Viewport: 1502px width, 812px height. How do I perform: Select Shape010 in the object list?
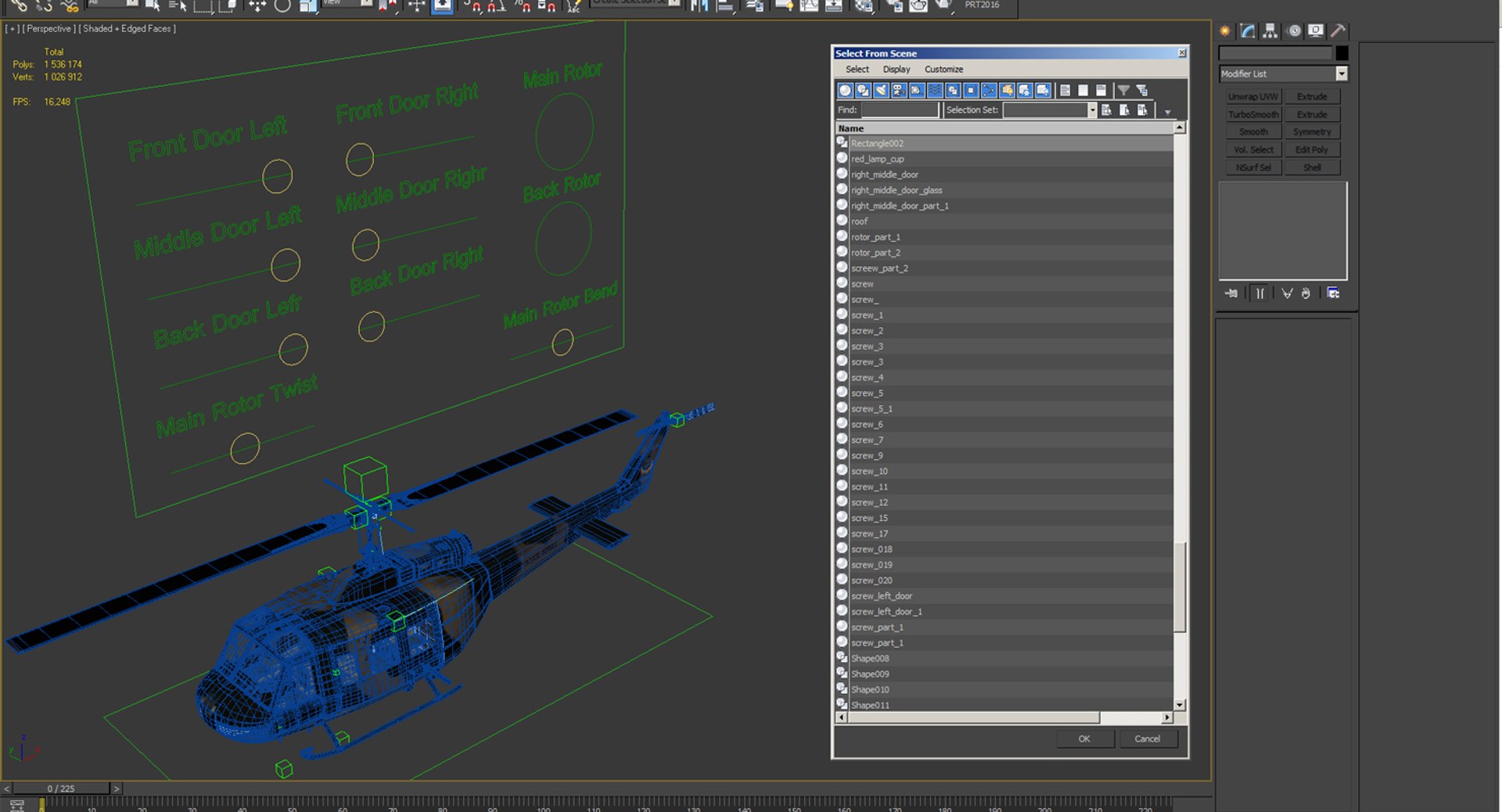pos(1004,690)
